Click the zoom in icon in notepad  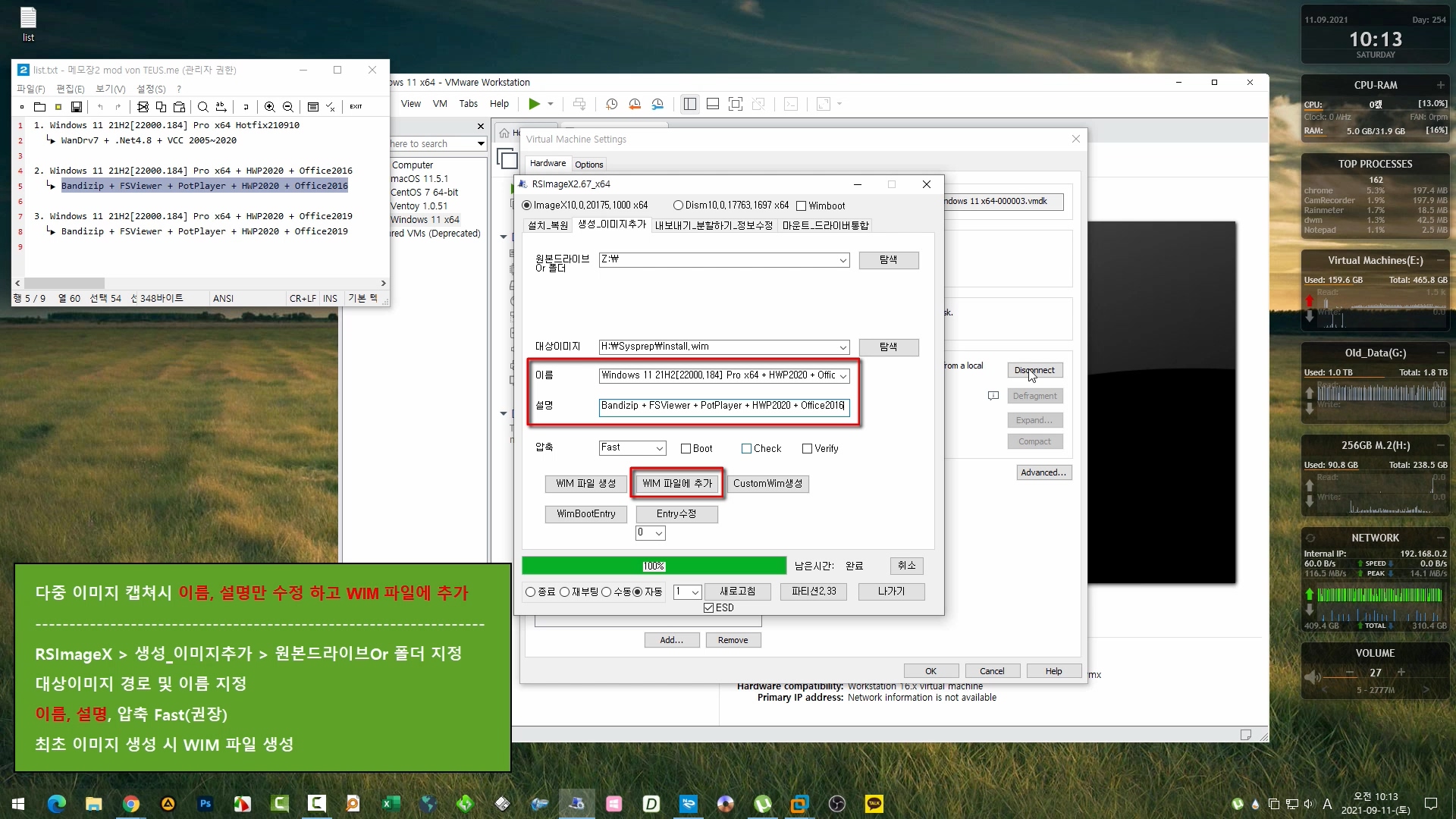(269, 107)
